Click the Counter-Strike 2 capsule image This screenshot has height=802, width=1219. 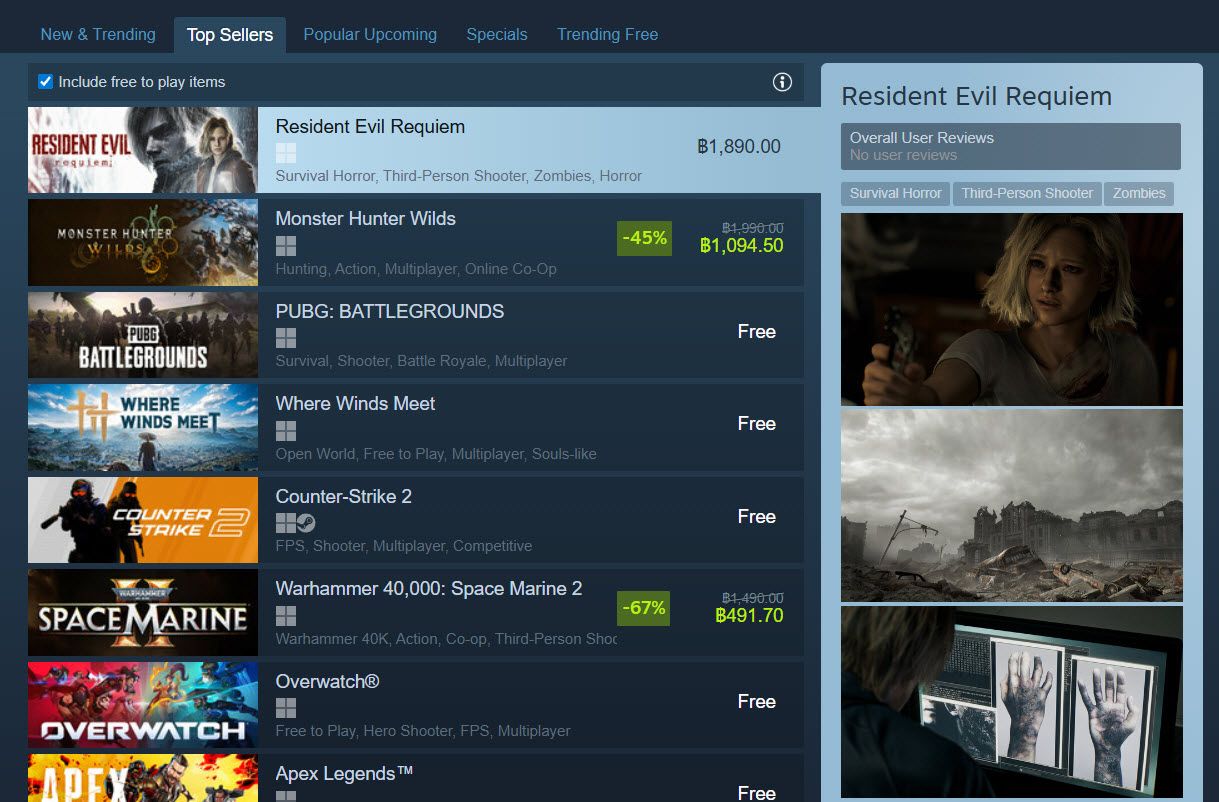[143, 520]
